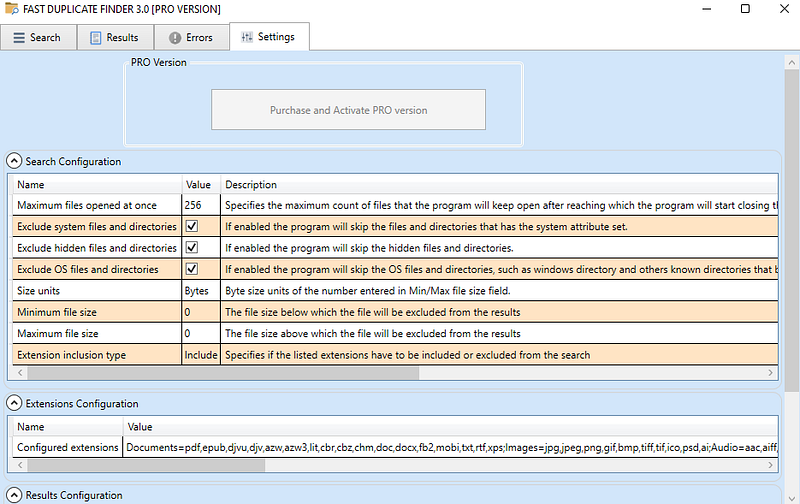The image size is (800, 504).
Task: Select the Configured extensions row name
Action: coord(68,447)
